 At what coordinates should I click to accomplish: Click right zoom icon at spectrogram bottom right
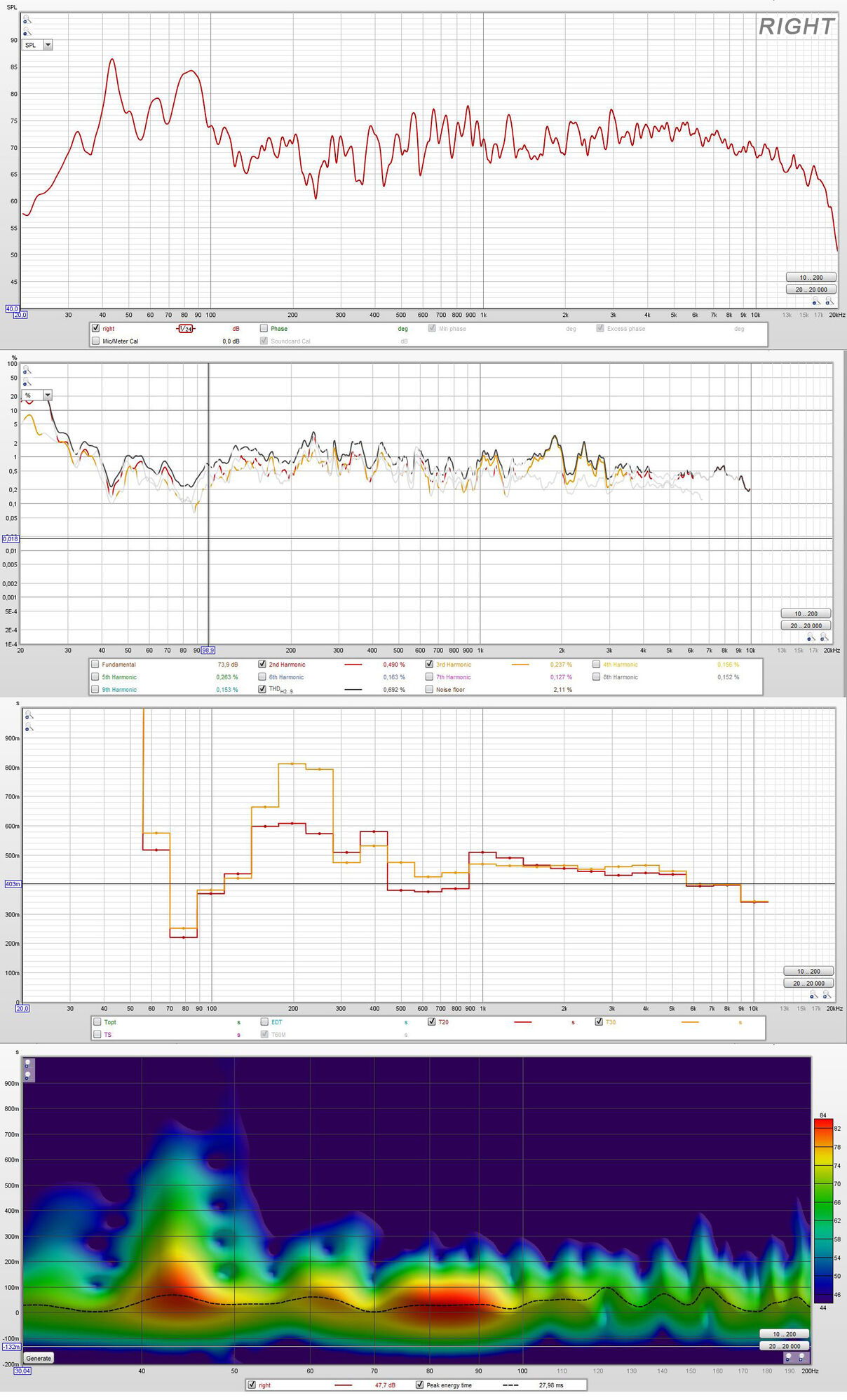[802, 1358]
